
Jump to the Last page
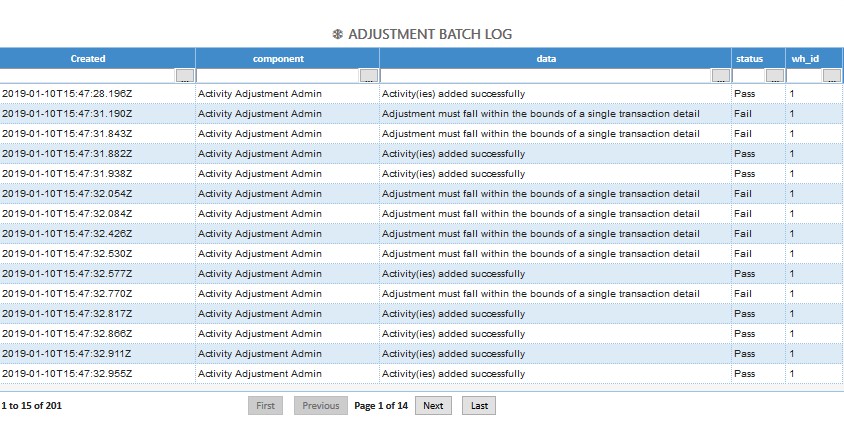479,406
